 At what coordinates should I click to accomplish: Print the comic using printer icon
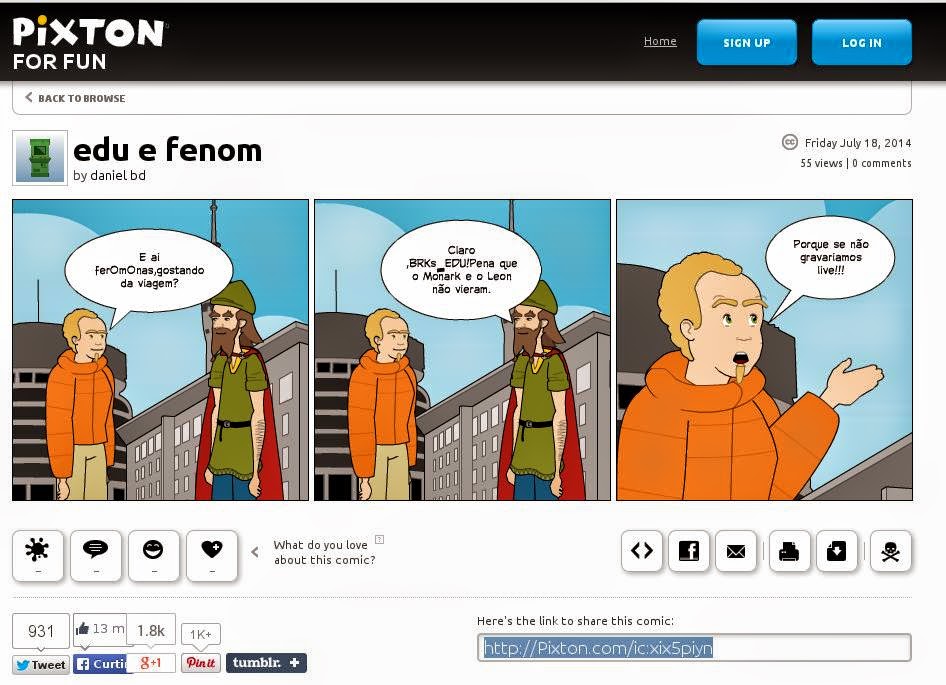click(789, 551)
